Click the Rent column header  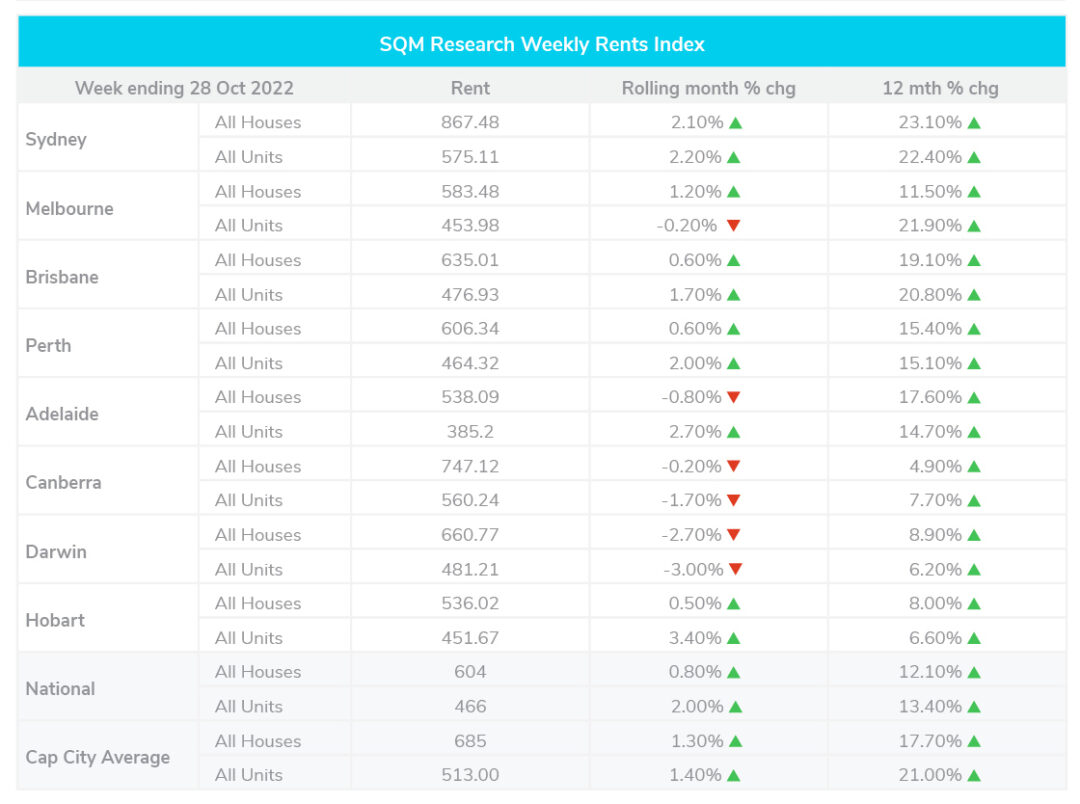click(x=470, y=88)
